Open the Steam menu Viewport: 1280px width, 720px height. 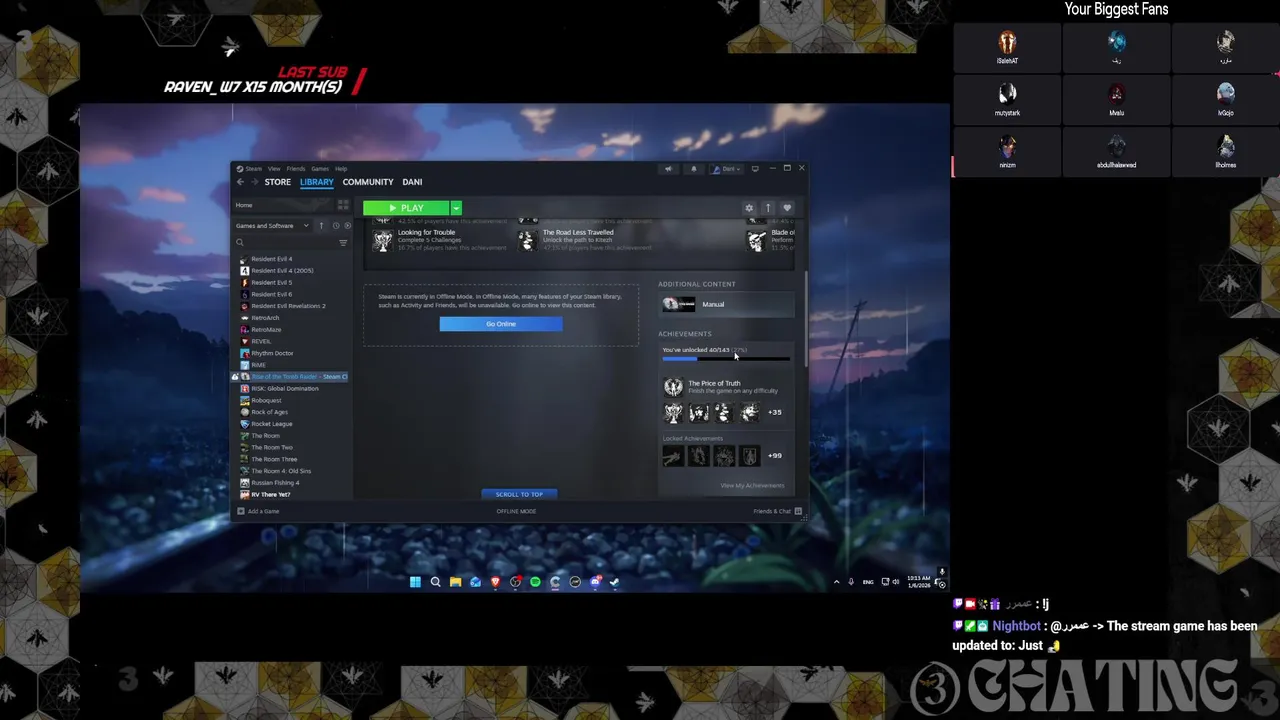click(254, 169)
